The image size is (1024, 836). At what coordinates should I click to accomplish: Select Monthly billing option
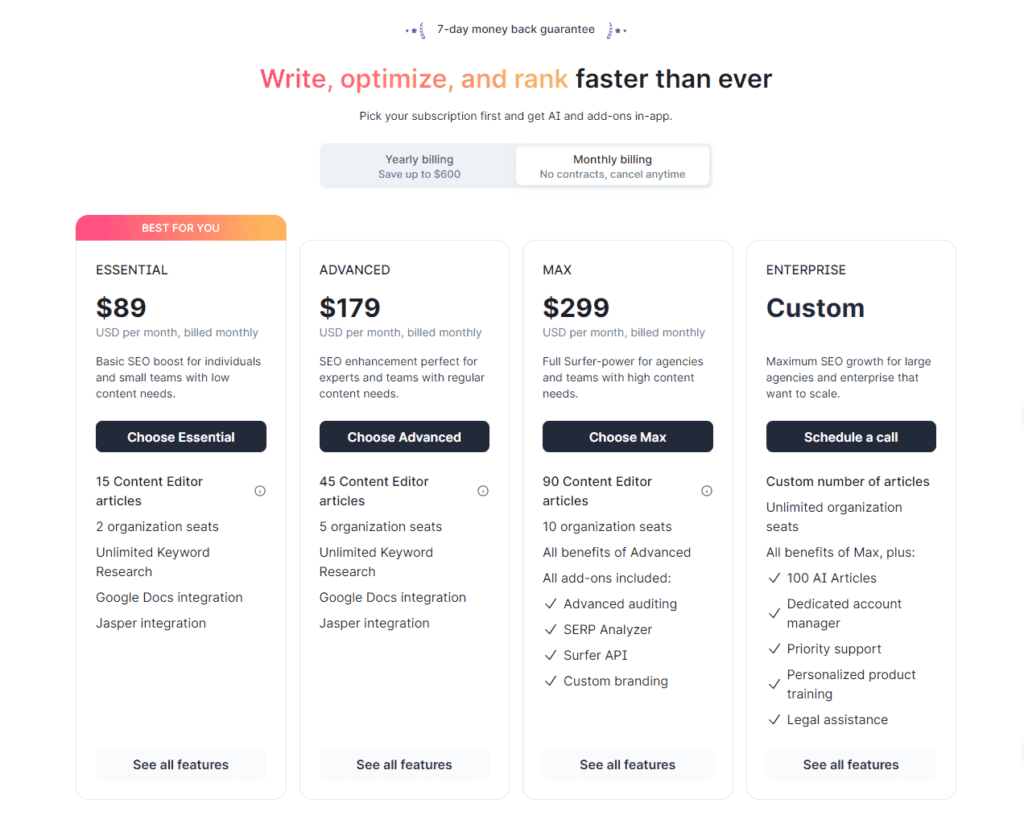click(612, 165)
